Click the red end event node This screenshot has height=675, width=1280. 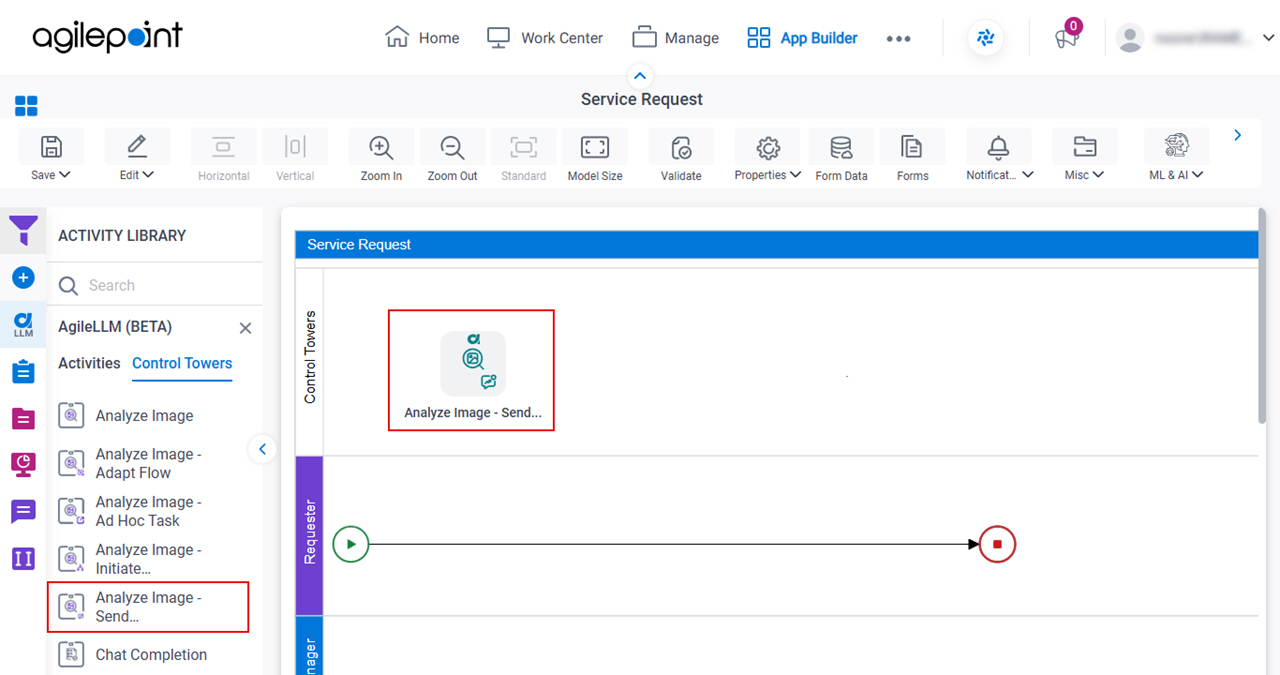pos(997,545)
